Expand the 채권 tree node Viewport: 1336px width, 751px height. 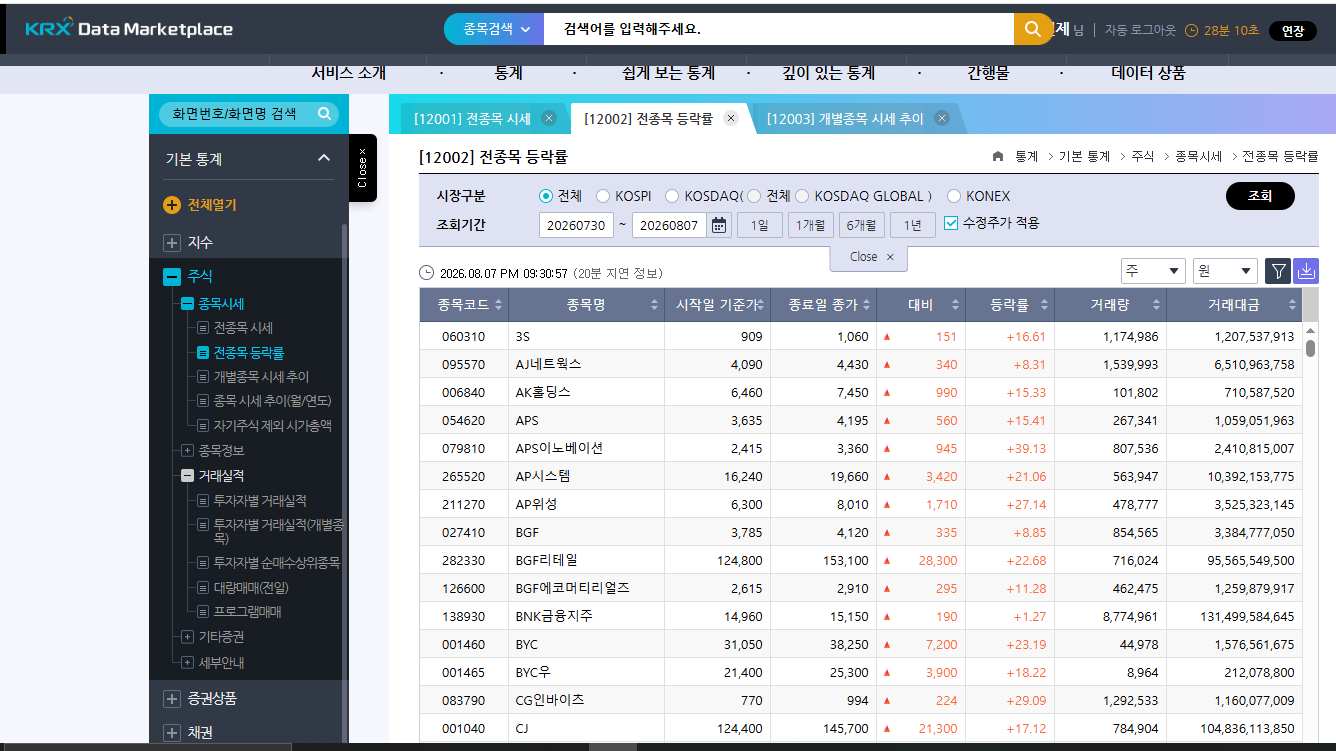tap(172, 733)
